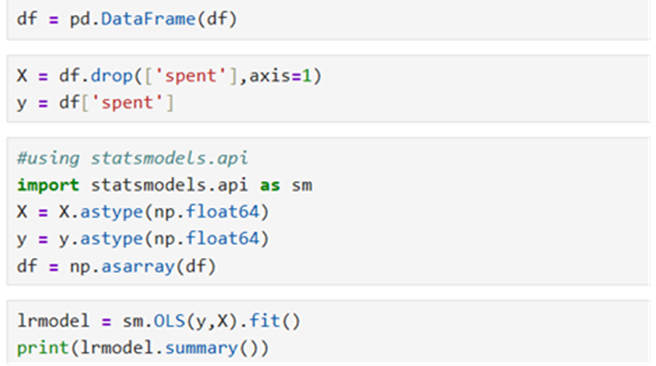Click float64 in the y.astype line
Screen dimensions: 656x366
click(223, 239)
